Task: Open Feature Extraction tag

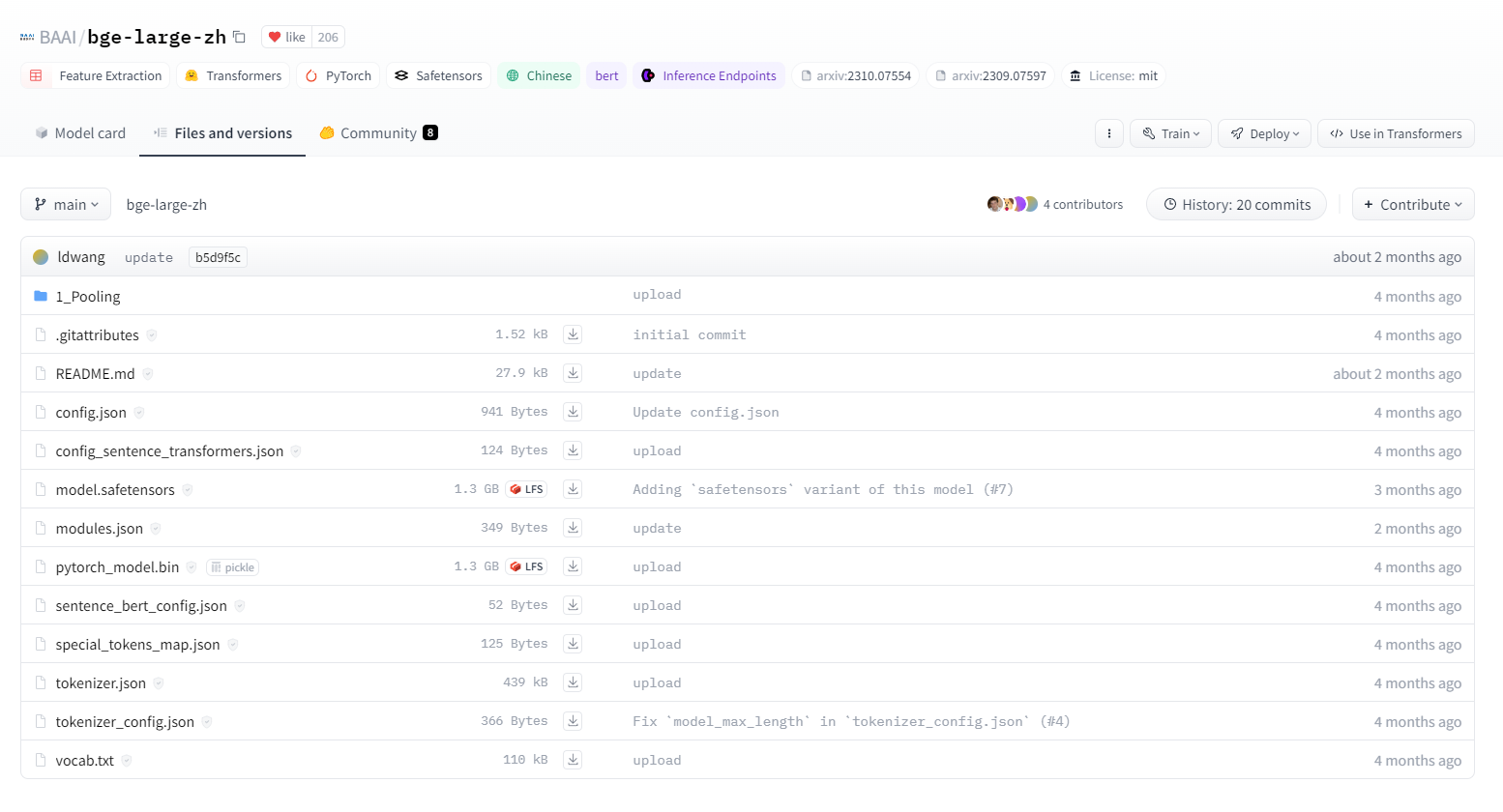Action: pyautogui.click(x=96, y=75)
